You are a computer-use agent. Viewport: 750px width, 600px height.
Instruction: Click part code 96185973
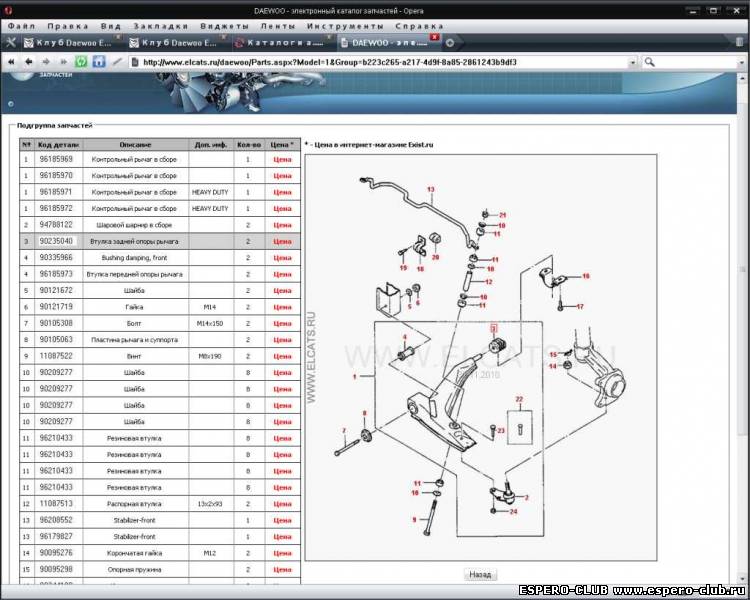56,274
